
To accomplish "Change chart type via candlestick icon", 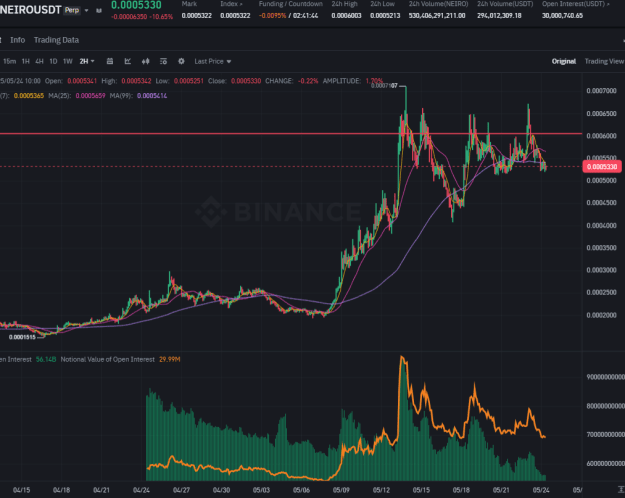I will click(145, 61).
